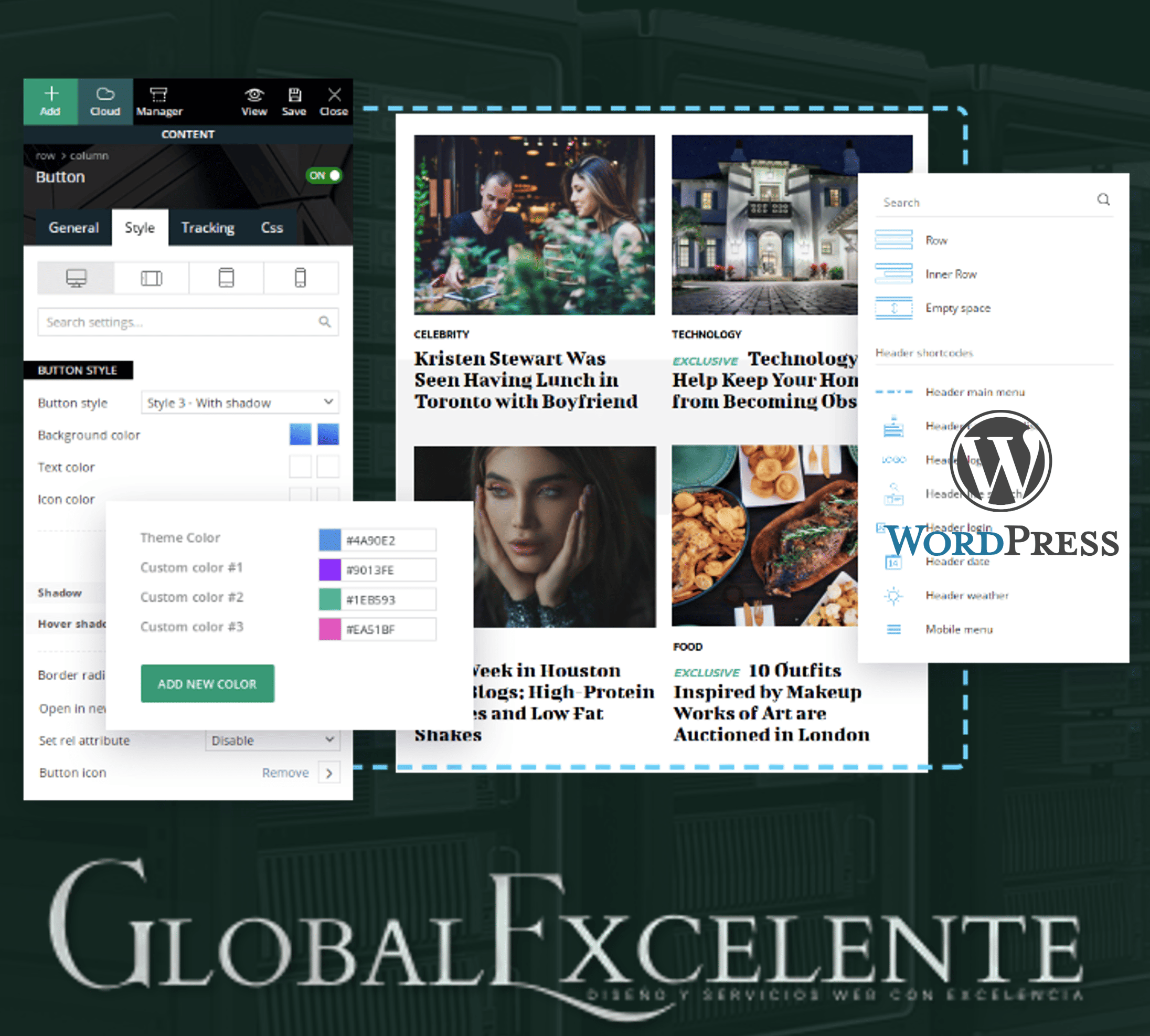The height and width of the screenshot is (1036, 1150).
Task: Open the Tracking tab
Action: coord(208,228)
